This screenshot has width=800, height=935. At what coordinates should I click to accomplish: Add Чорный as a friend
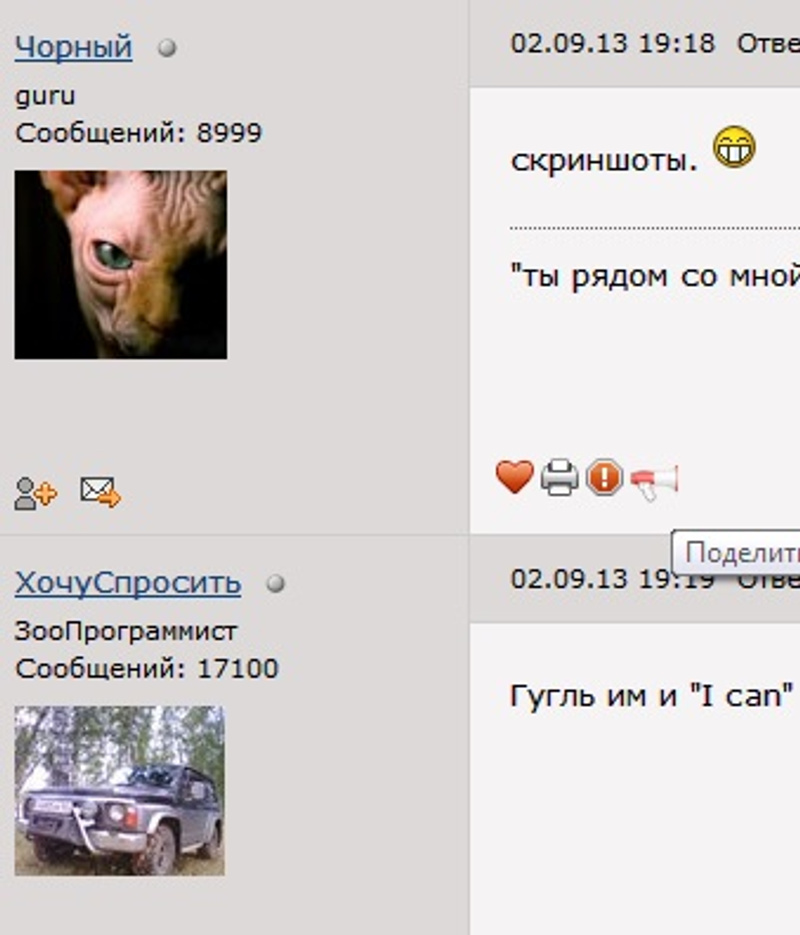pos(35,494)
